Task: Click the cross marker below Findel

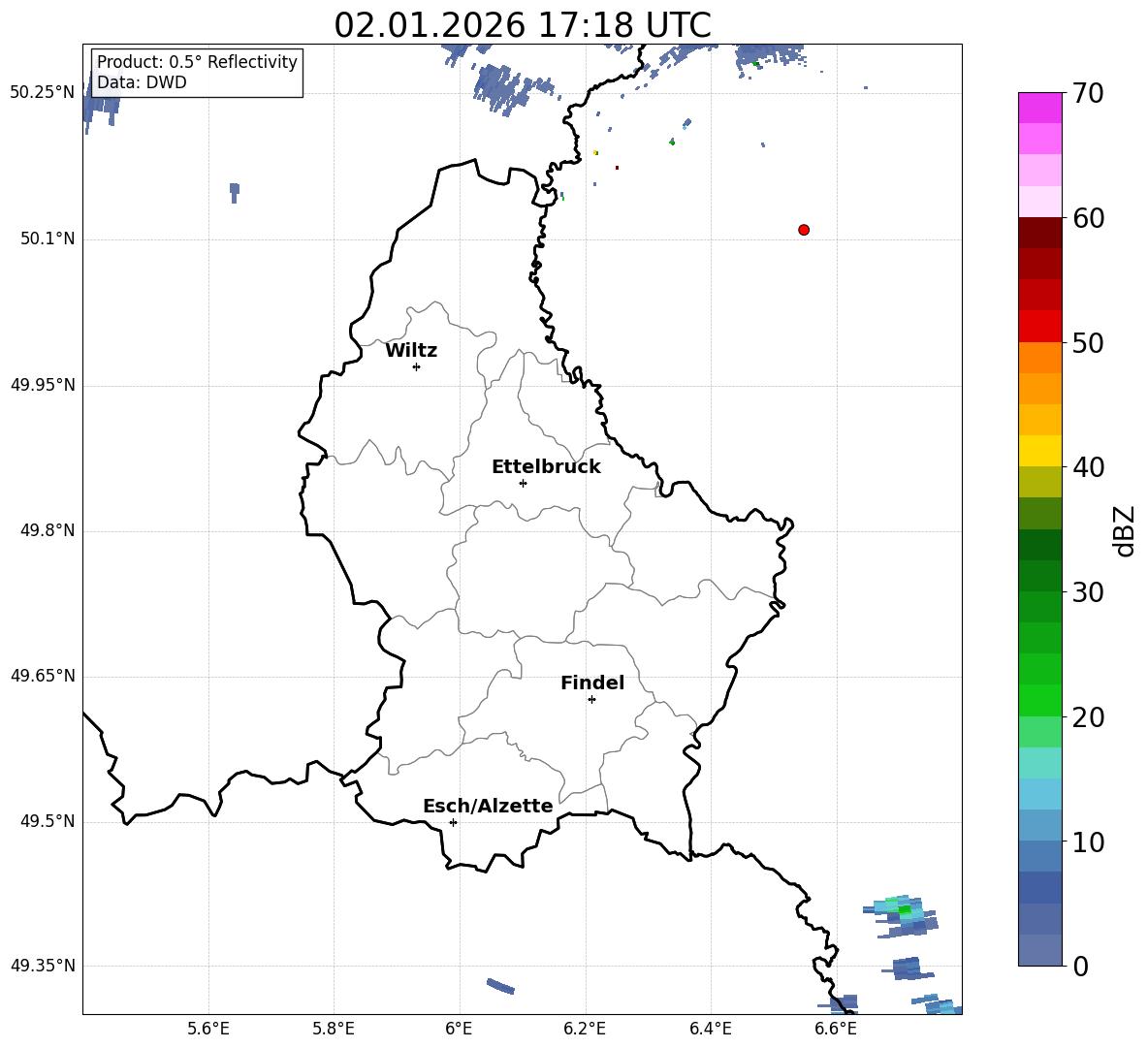Action: (x=591, y=700)
